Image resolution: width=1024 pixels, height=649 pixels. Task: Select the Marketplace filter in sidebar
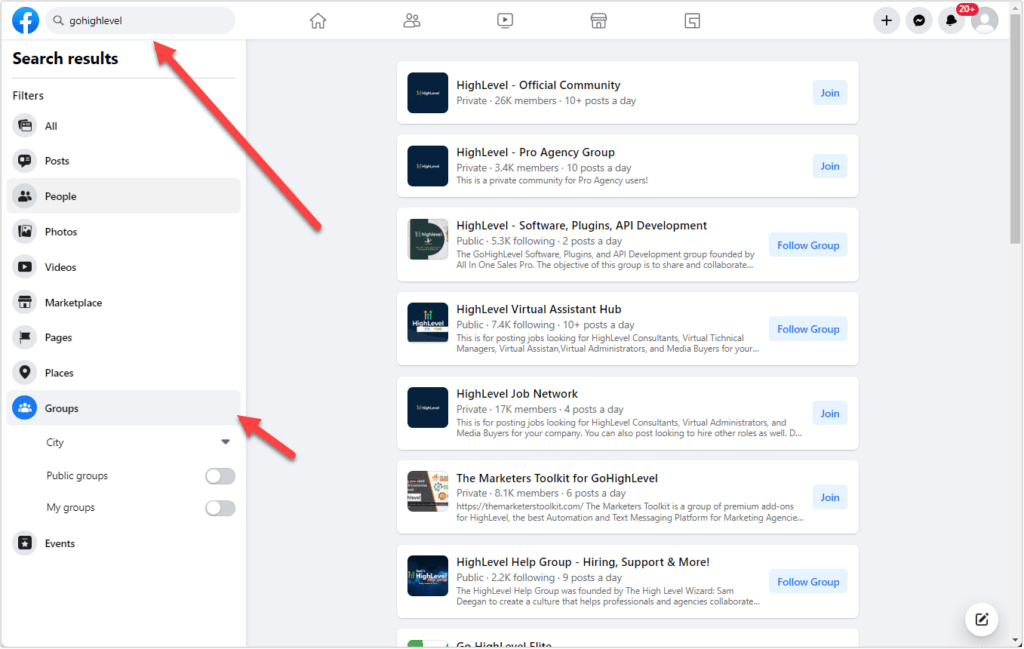(x=123, y=302)
